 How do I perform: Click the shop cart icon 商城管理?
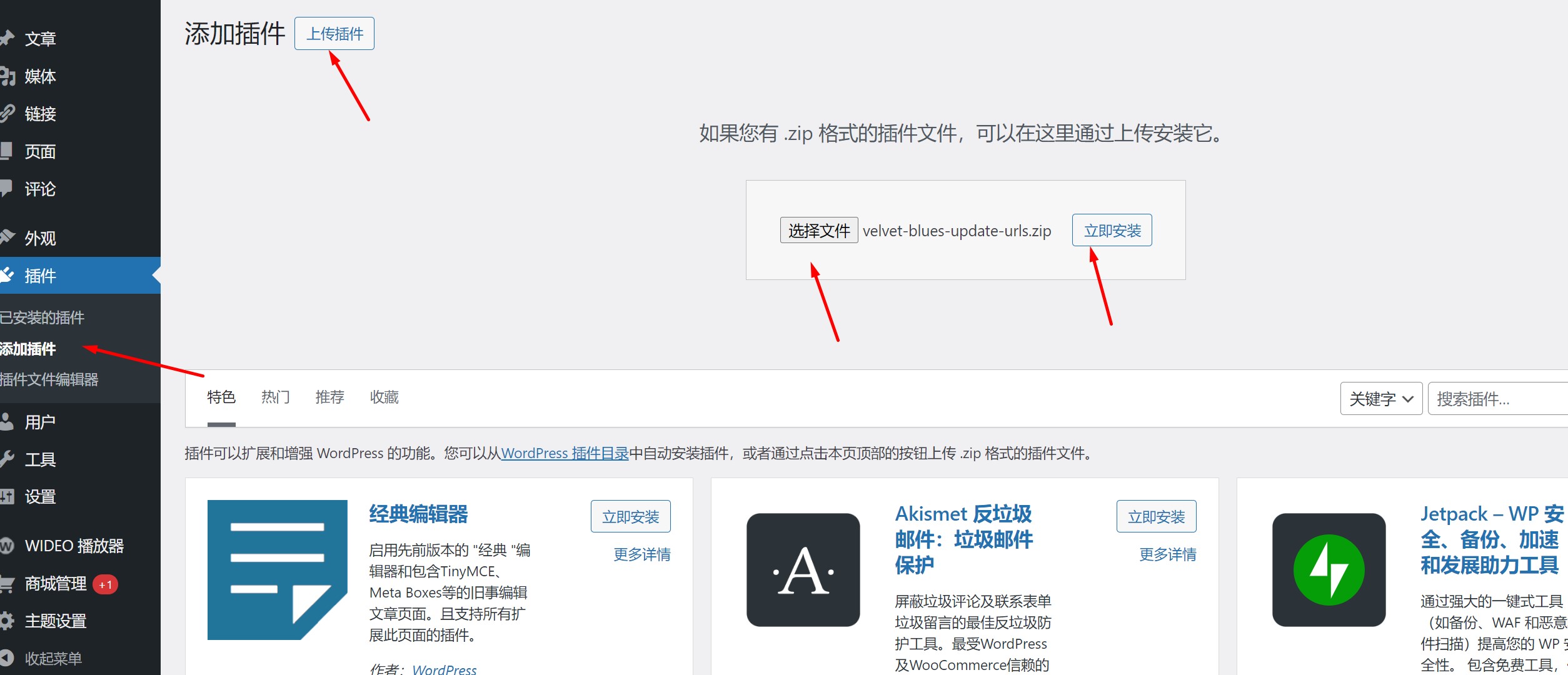pos(7,584)
